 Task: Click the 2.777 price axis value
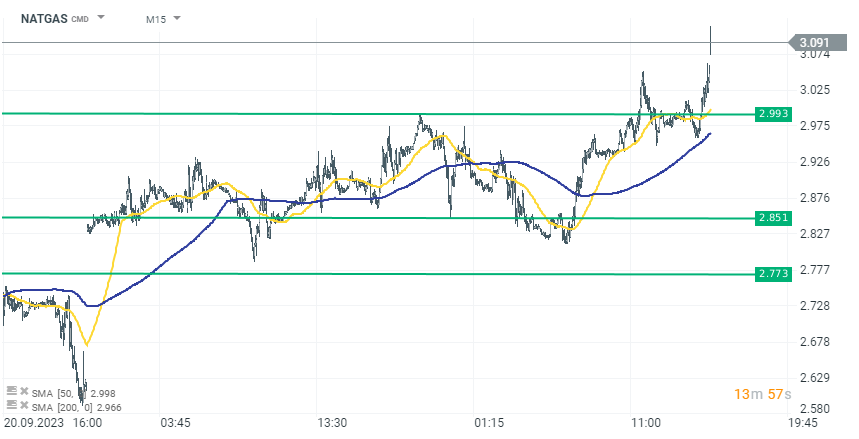click(x=815, y=270)
